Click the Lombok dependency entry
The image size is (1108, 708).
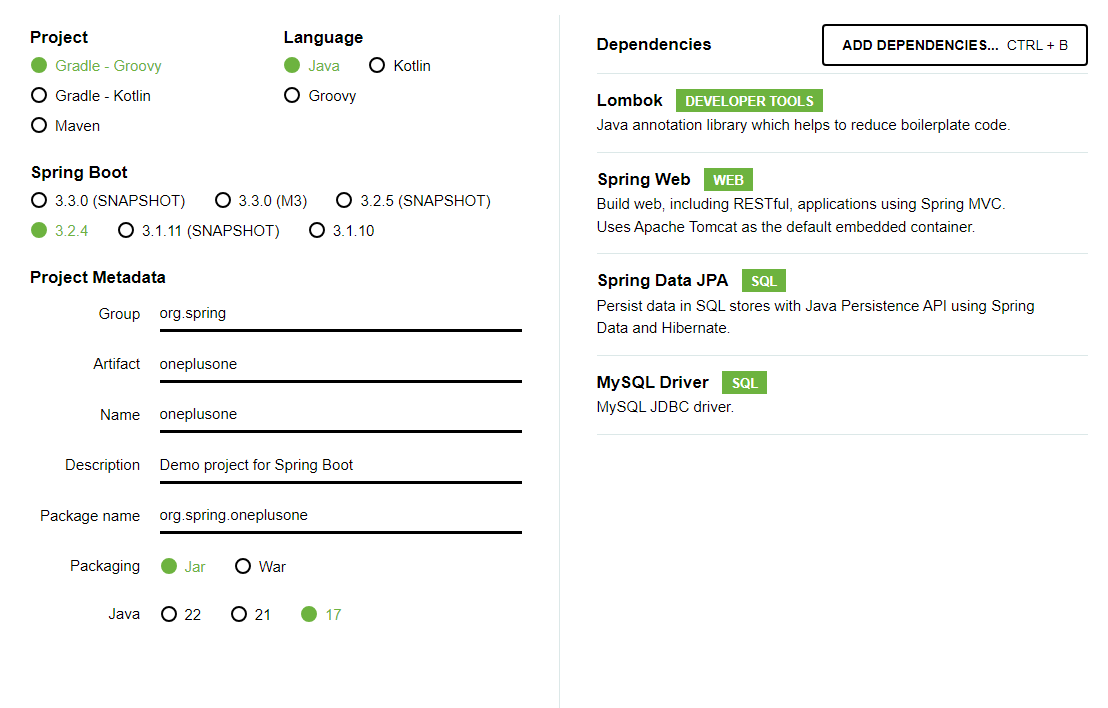(842, 113)
